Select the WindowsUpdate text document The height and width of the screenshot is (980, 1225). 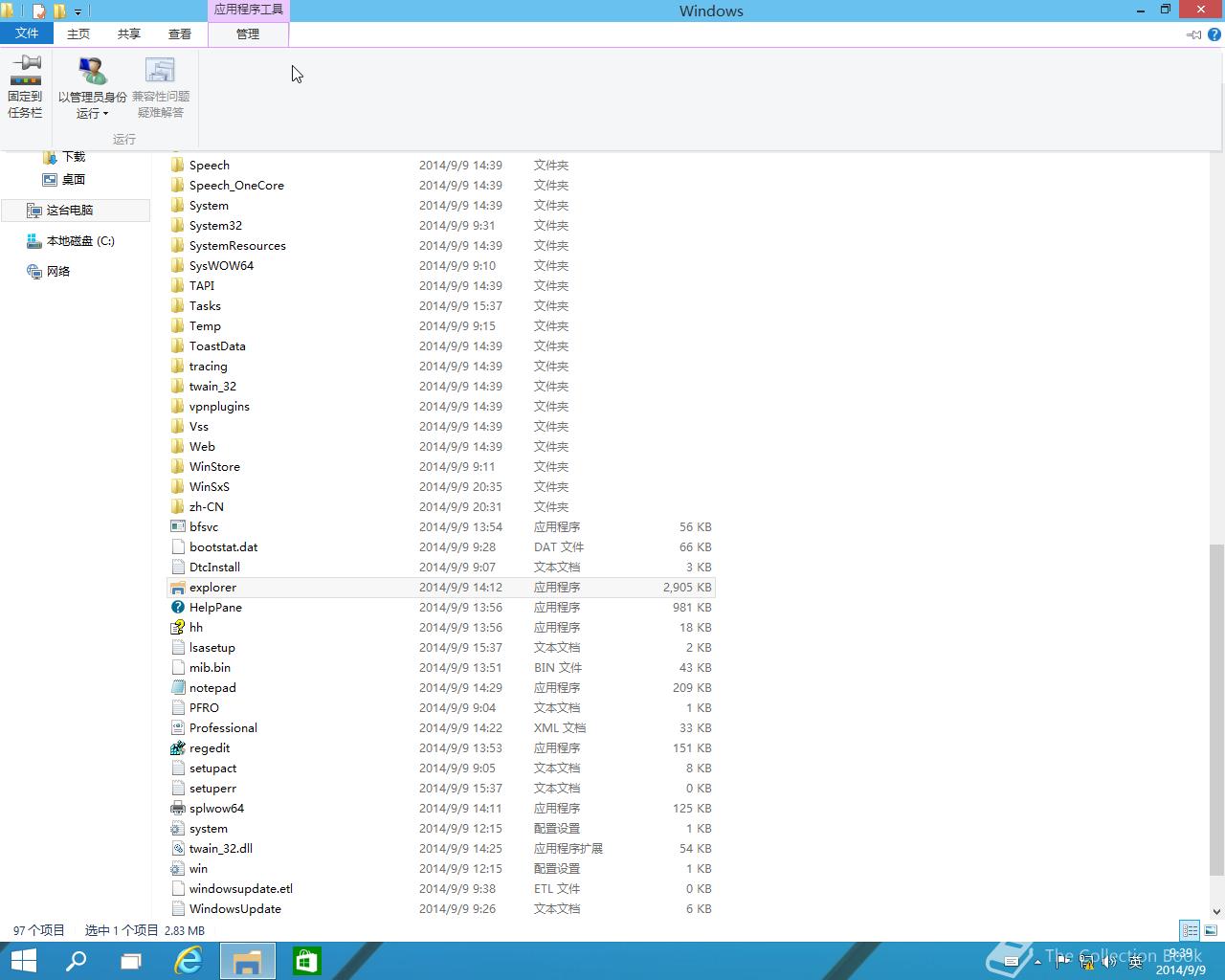pos(441,909)
